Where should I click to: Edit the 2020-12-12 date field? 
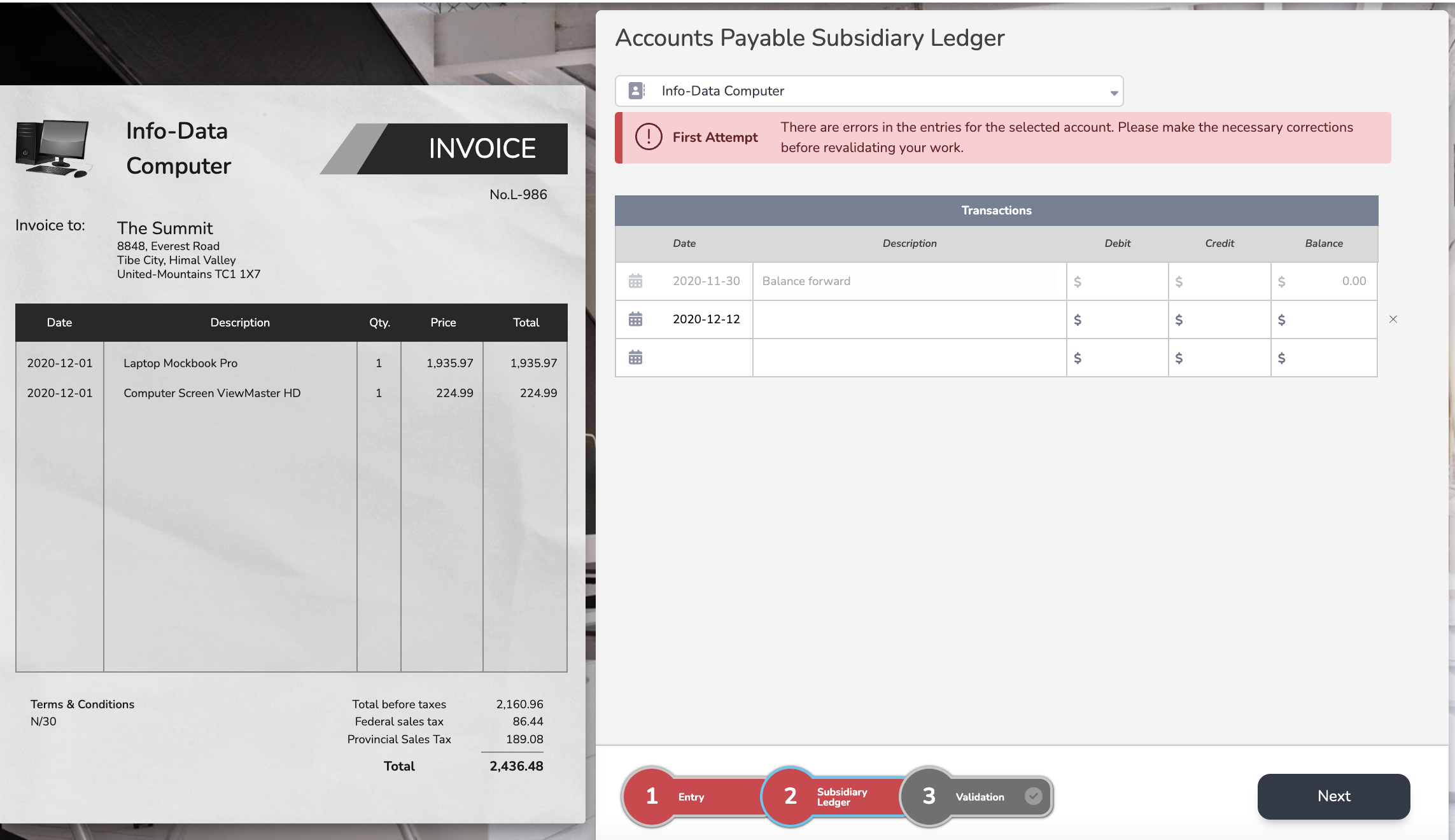coord(705,319)
